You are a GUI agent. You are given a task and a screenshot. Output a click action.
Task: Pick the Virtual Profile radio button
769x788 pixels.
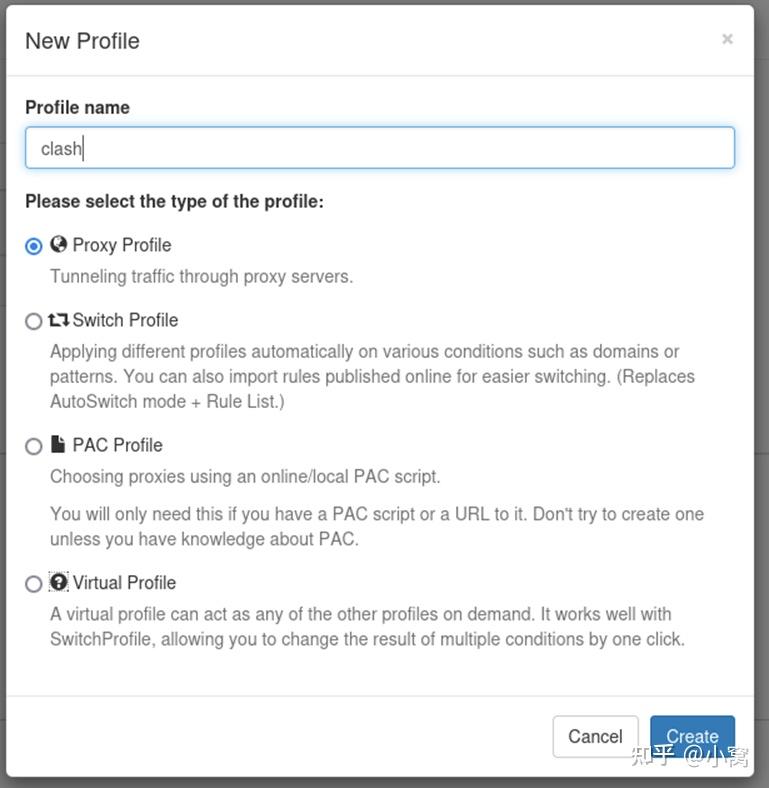(34, 583)
